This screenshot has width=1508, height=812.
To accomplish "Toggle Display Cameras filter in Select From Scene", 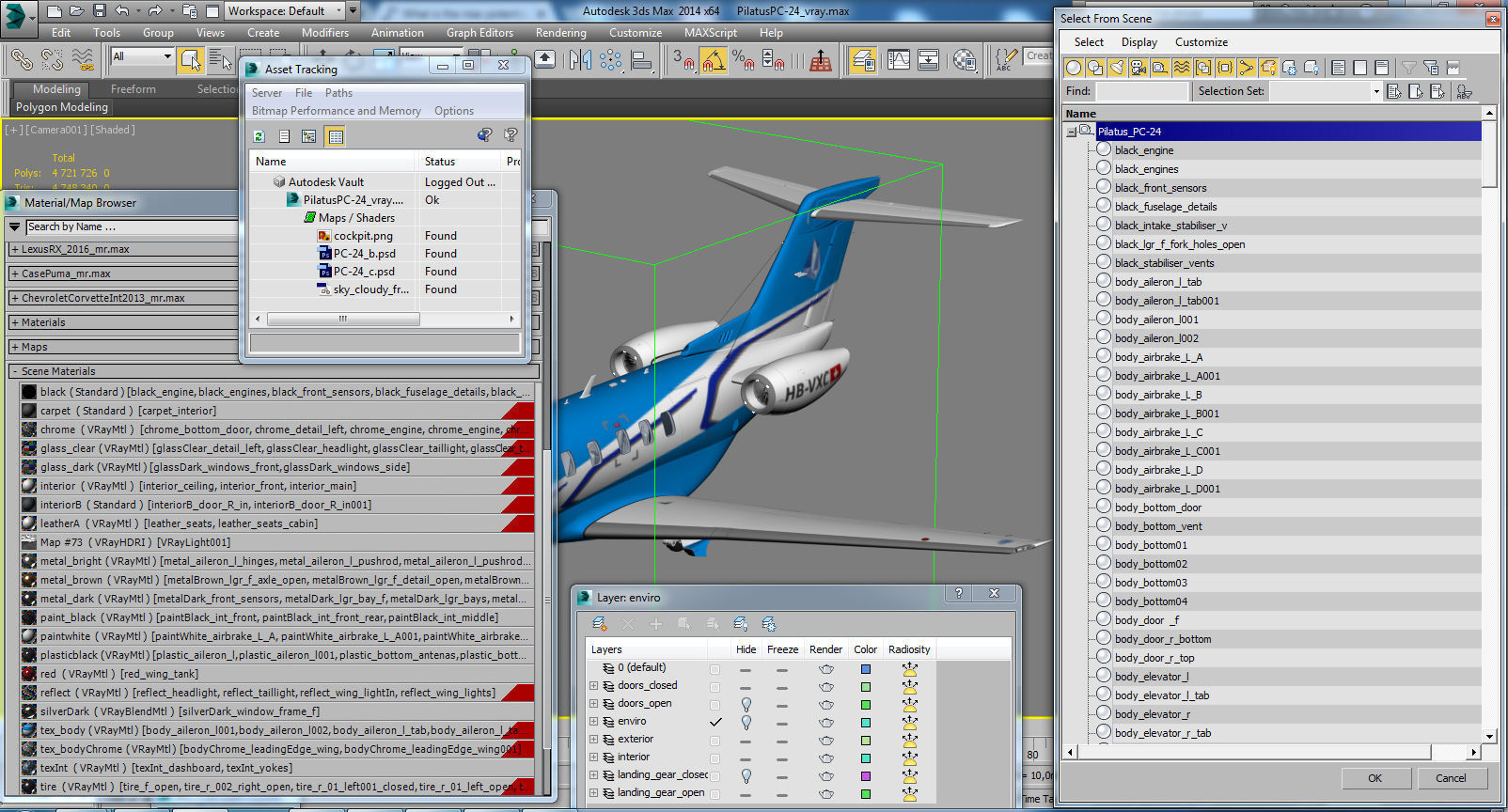I will coord(1139,68).
